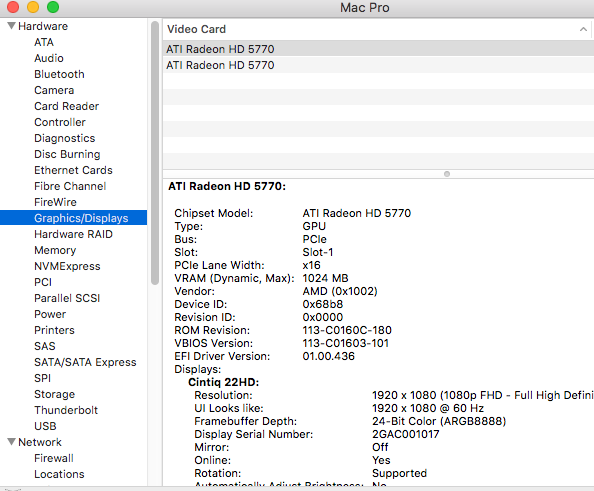Select SPI in the sidebar
Screen dimensions: 594x491
click(42, 378)
